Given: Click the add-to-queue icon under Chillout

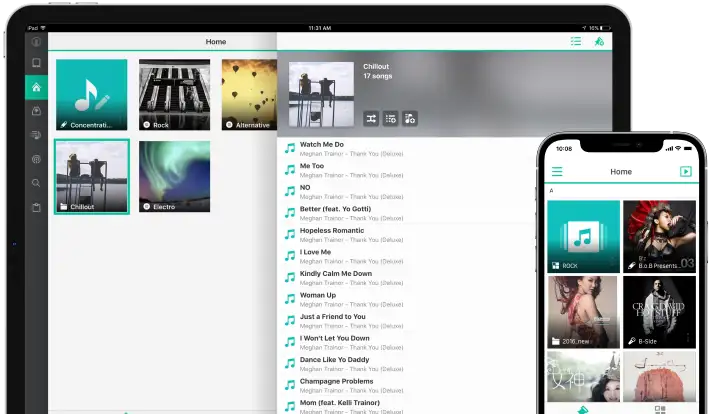Looking at the screenshot, I should tap(390, 119).
